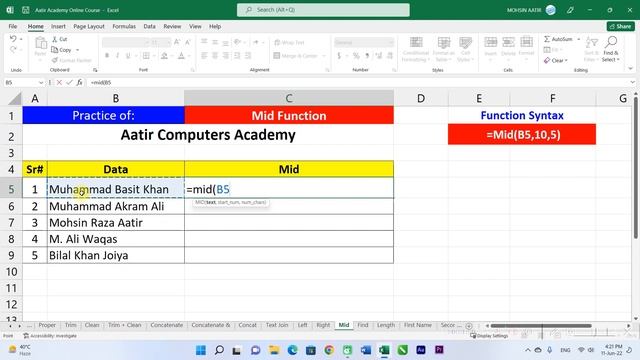
Task: Open the Length sheet tab
Action: (386, 325)
